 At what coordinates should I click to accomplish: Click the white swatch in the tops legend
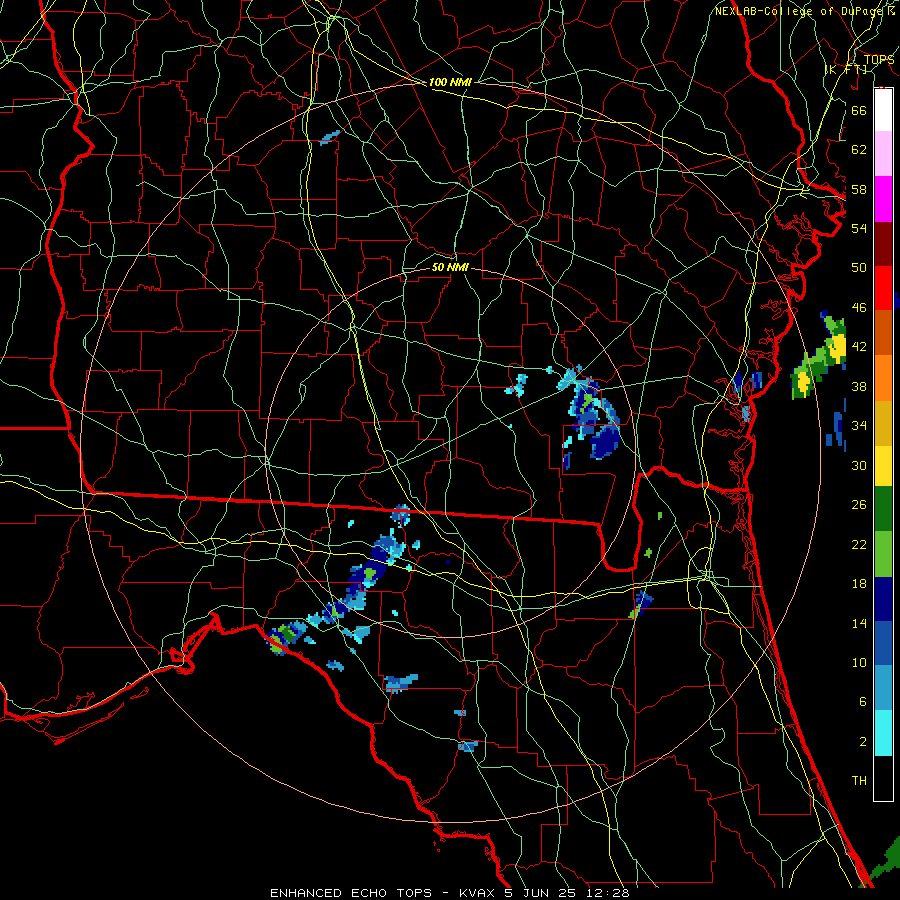coord(883,110)
